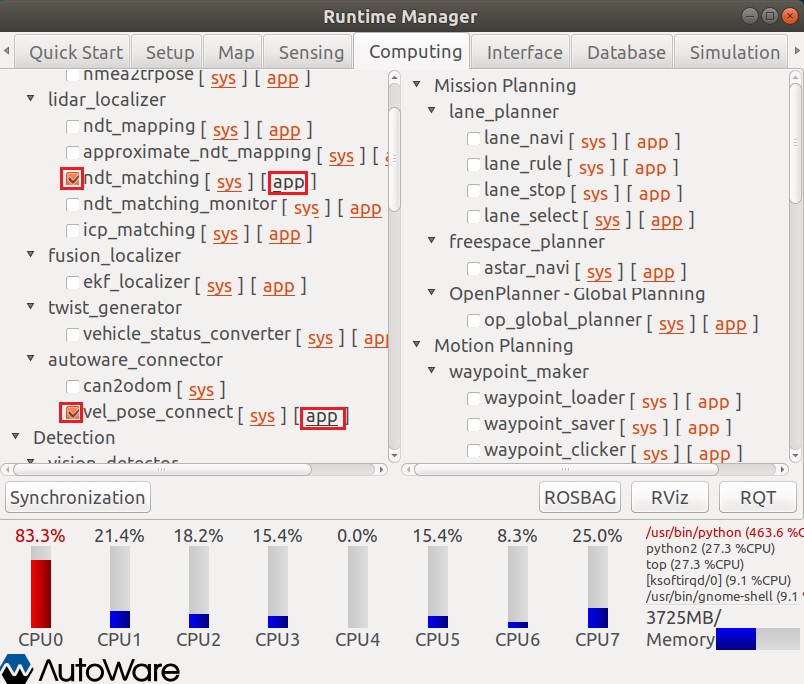
Task: Enable lane_select checkbox
Action: pos(474,216)
